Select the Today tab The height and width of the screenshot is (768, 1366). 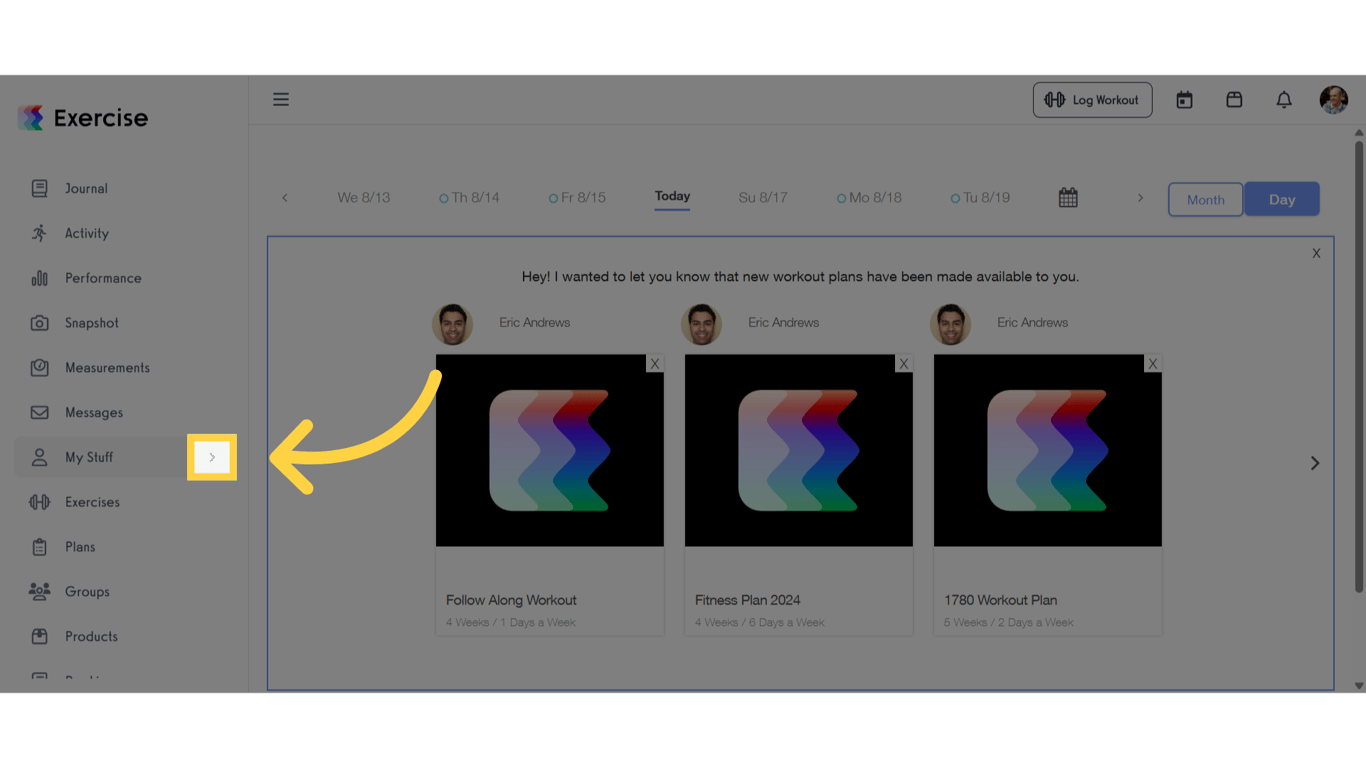pyautogui.click(x=671, y=197)
